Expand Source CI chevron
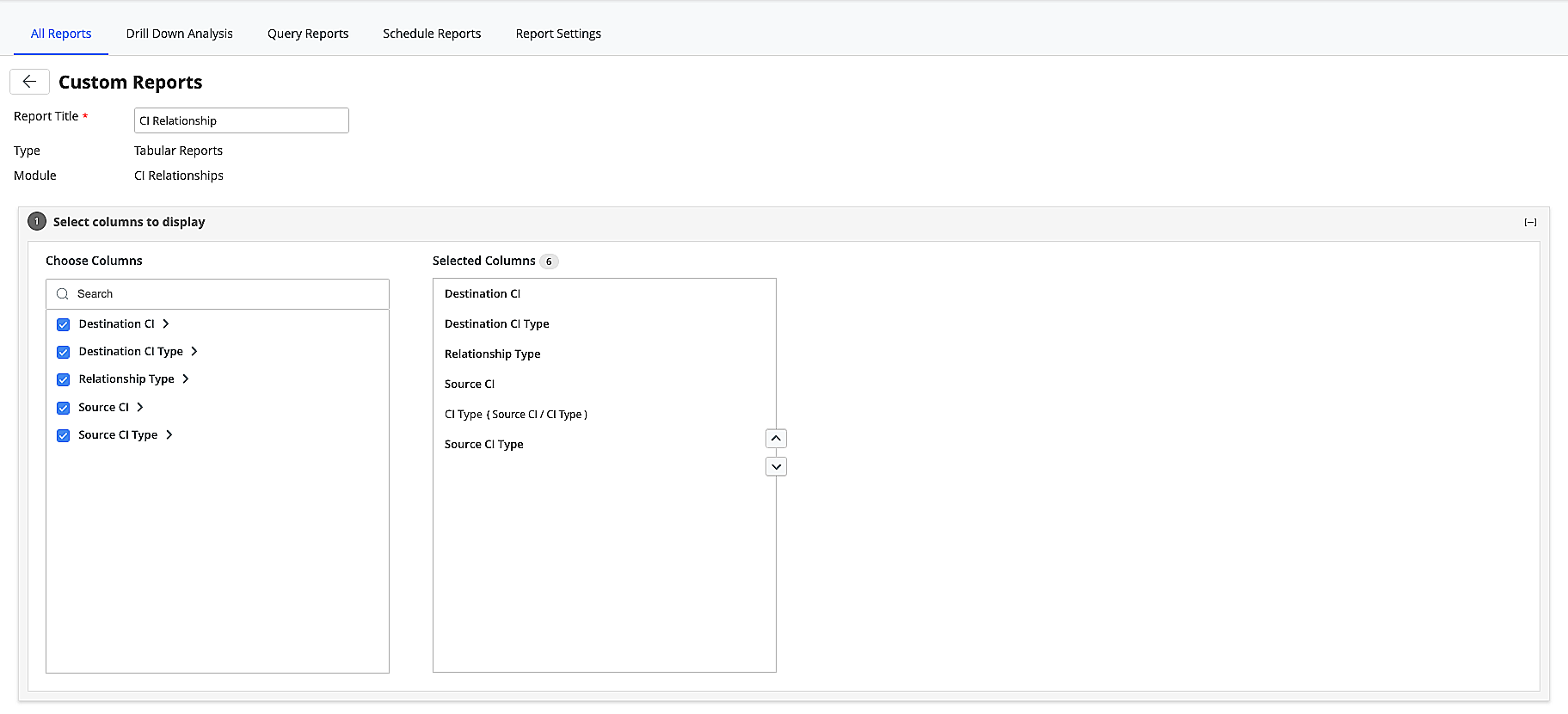Image resolution: width=1568 pixels, height=714 pixels. coord(140,407)
